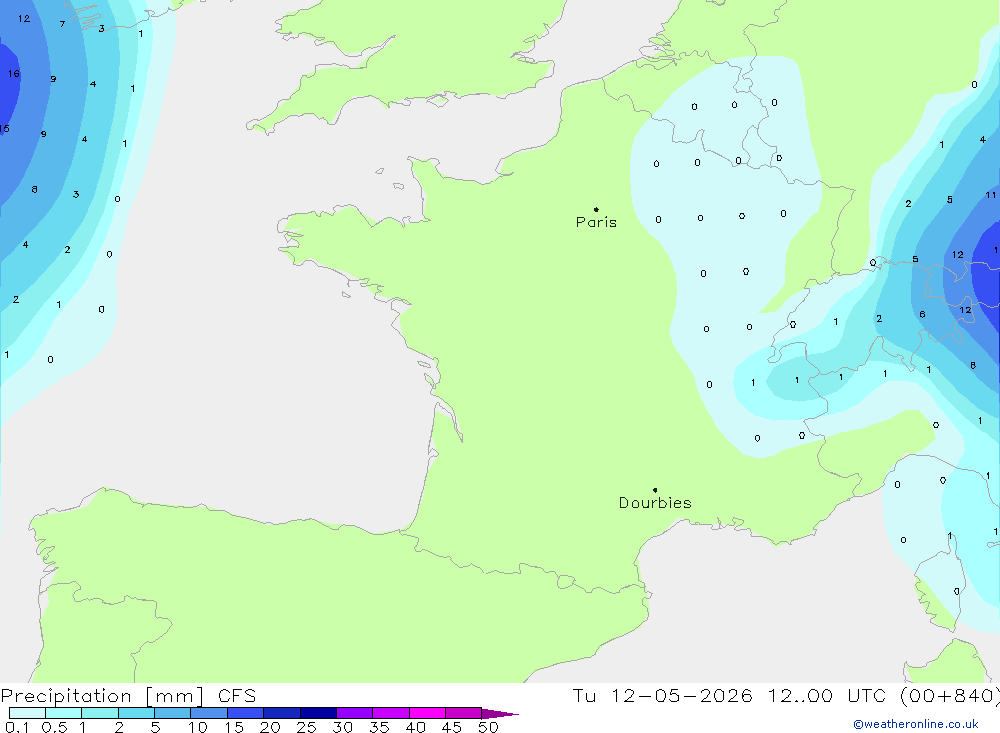Screen dimensions: 1000x733
Task: Click the '0.1' legend scale label
Action: tap(17, 727)
